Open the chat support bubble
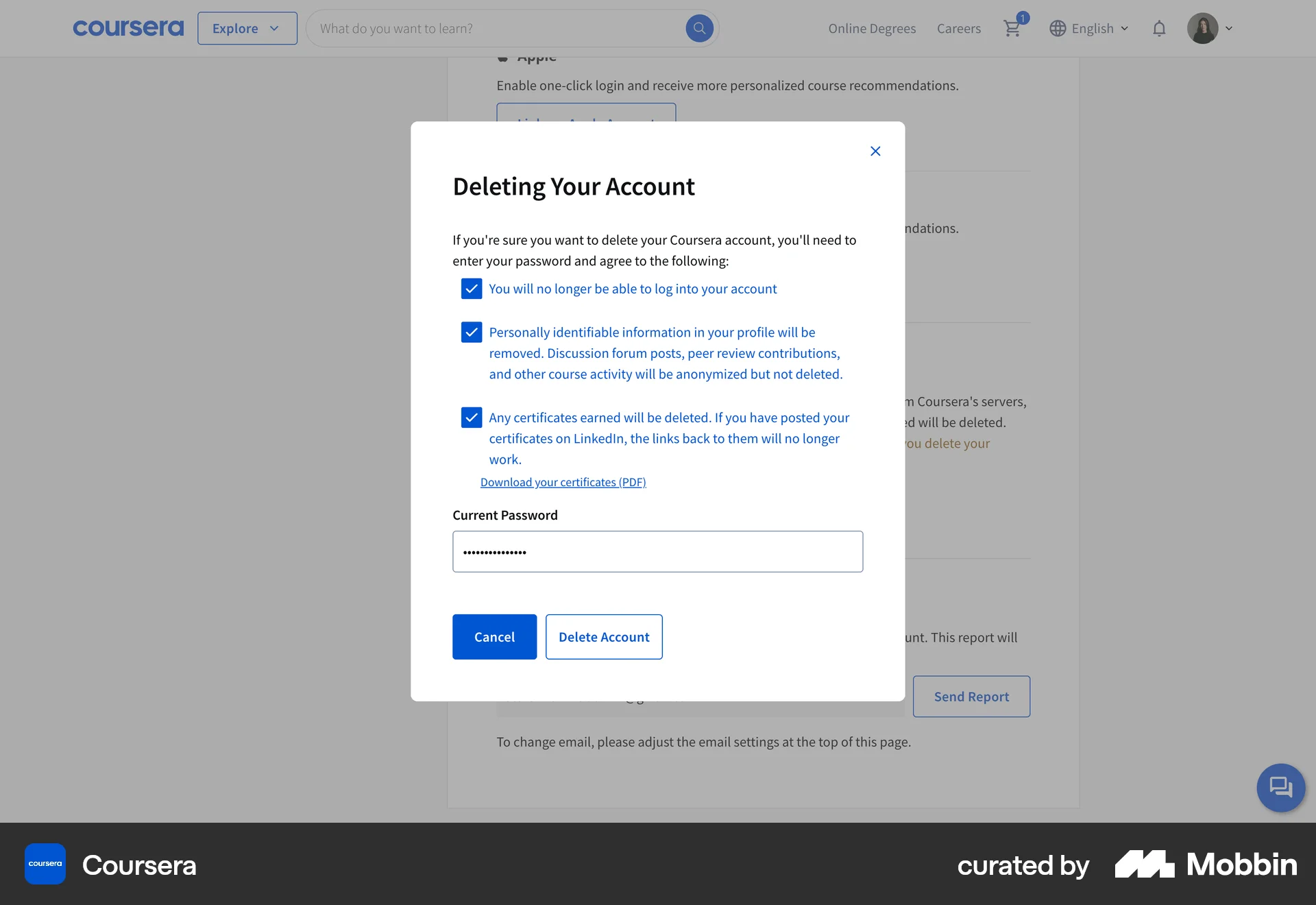 click(x=1280, y=788)
